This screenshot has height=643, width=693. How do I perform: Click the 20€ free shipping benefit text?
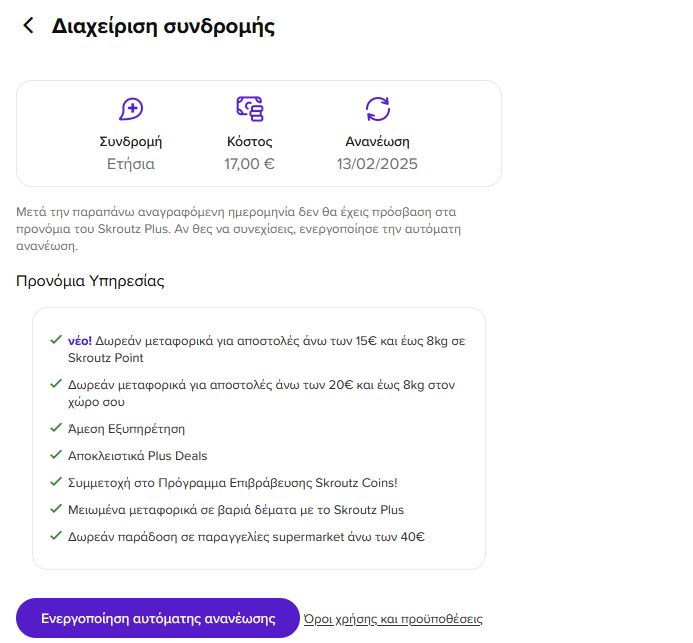click(x=261, y=393)
